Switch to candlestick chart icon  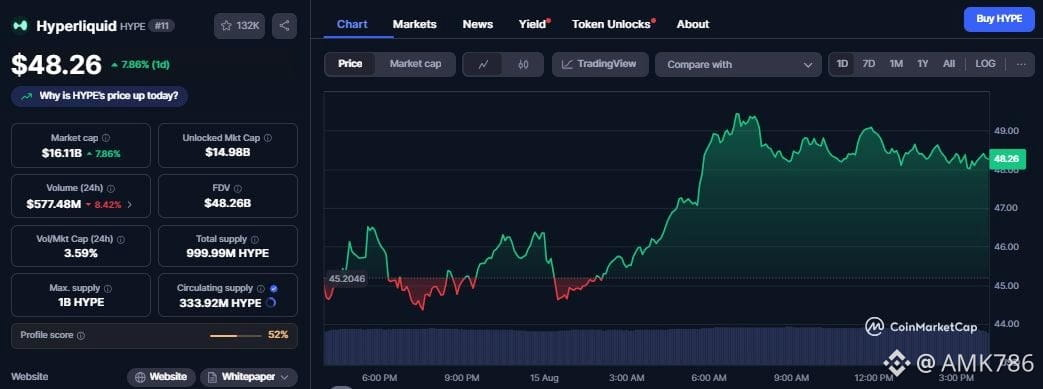pos(523,65)
